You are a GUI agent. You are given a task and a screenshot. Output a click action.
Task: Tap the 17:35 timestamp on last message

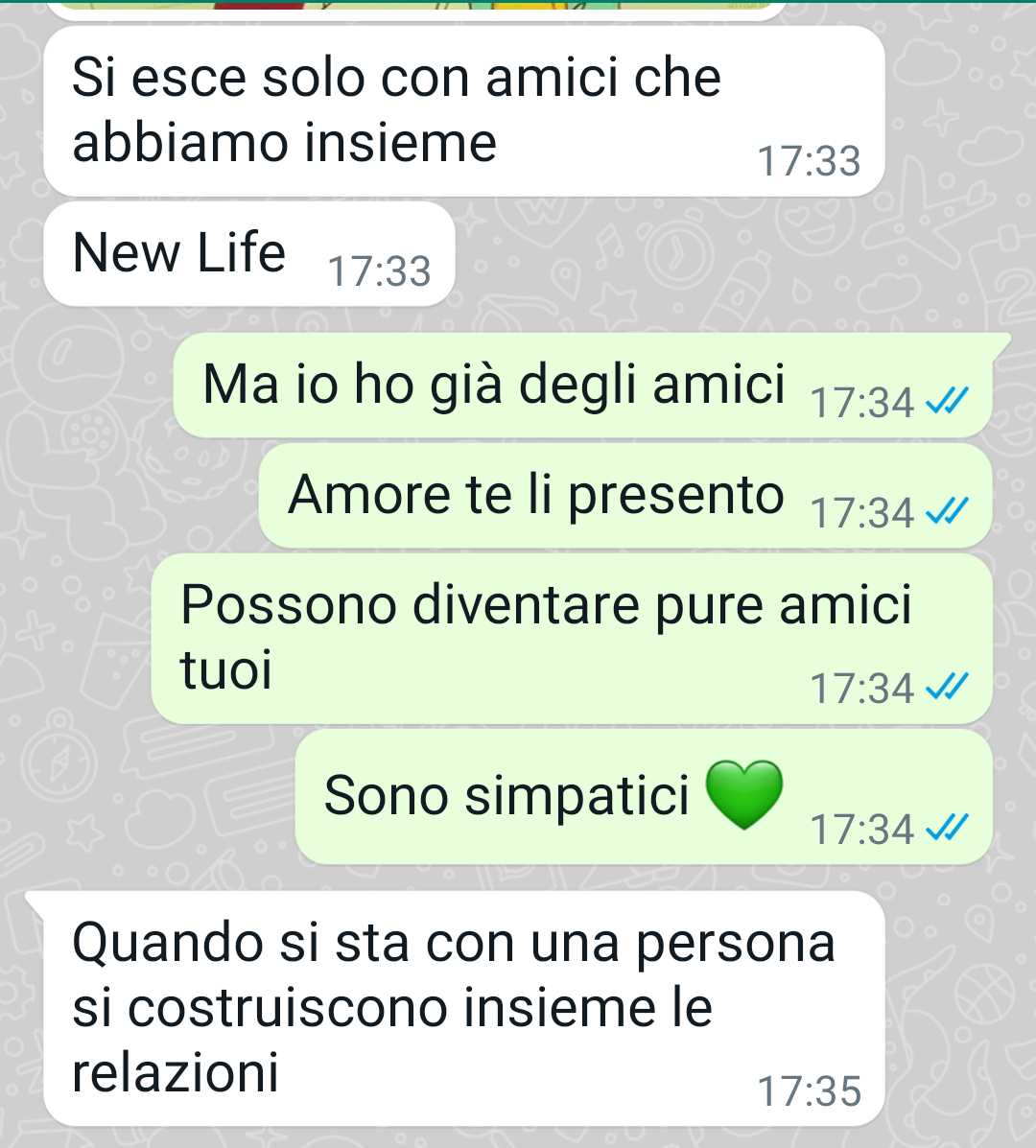click(809, 1090)
